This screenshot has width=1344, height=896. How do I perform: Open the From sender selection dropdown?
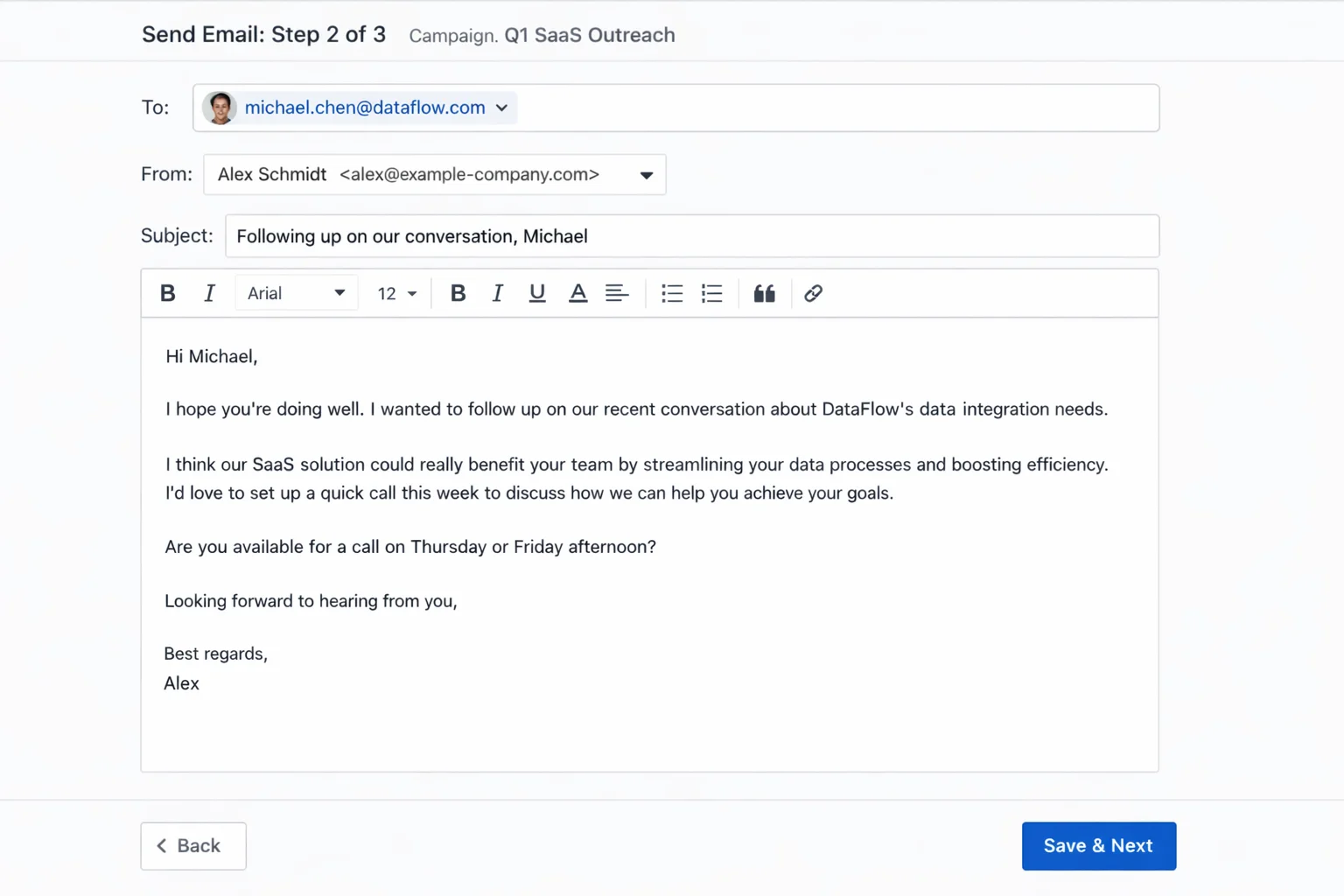tap(646, 175)
